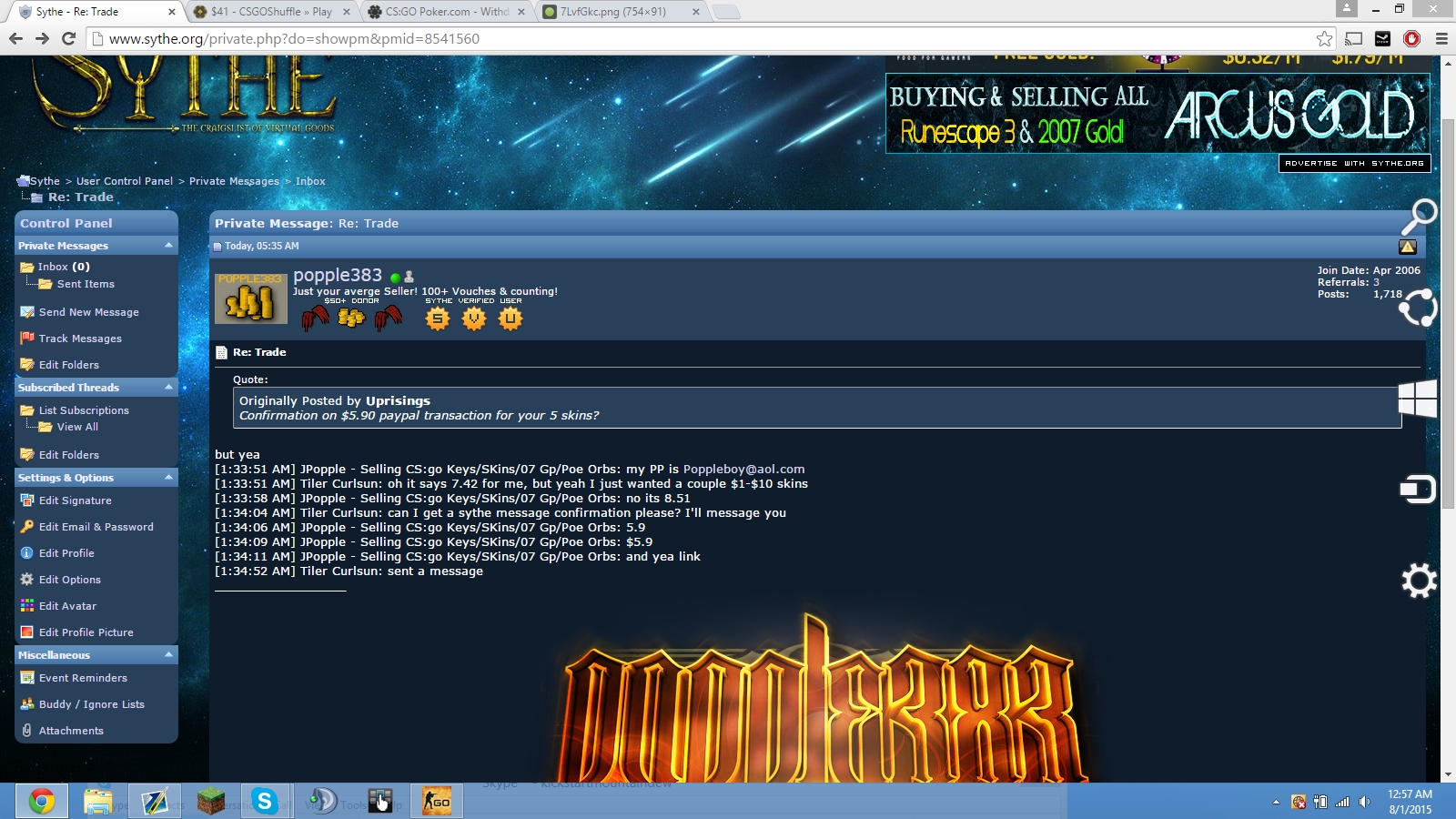Screen dimensions: 1456x819
Task: Open Track Messages
Action: pos(80,339)
